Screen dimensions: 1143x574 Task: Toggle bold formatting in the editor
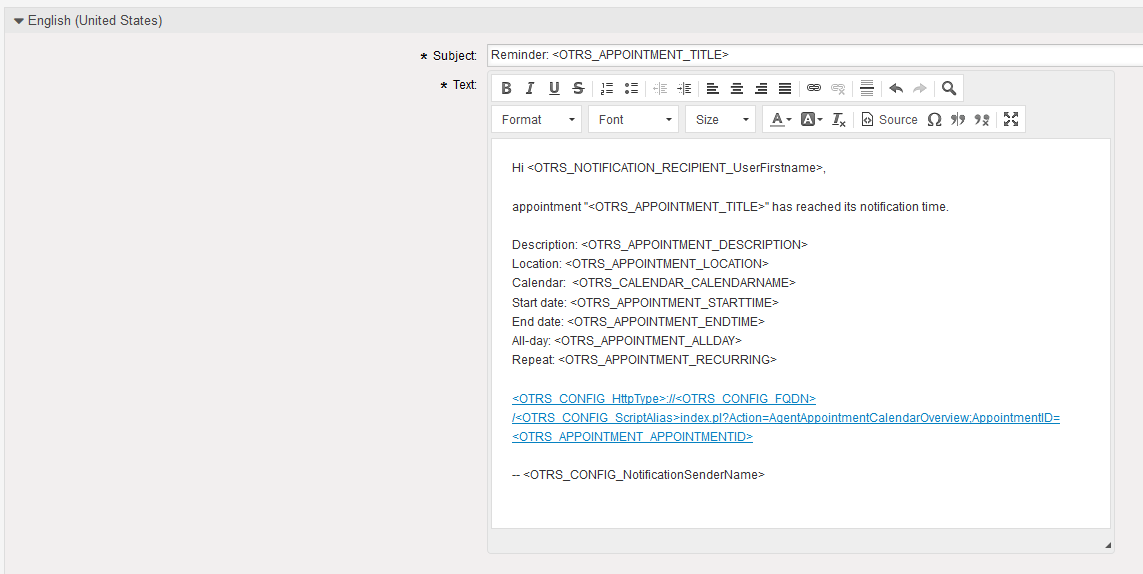(x=506, y=88)
